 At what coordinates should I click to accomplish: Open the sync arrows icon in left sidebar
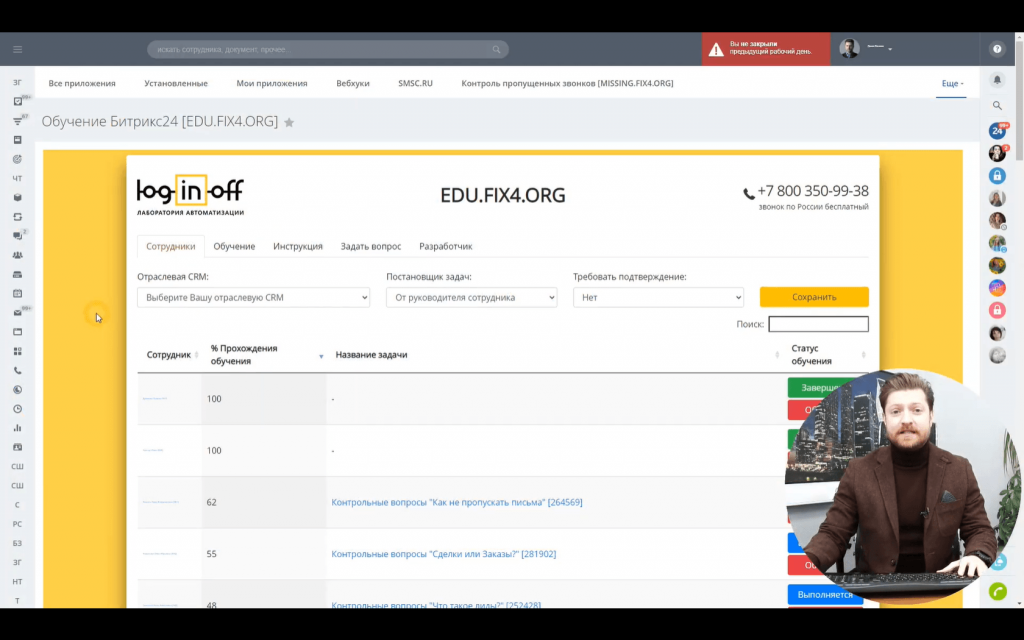point(18,217)
